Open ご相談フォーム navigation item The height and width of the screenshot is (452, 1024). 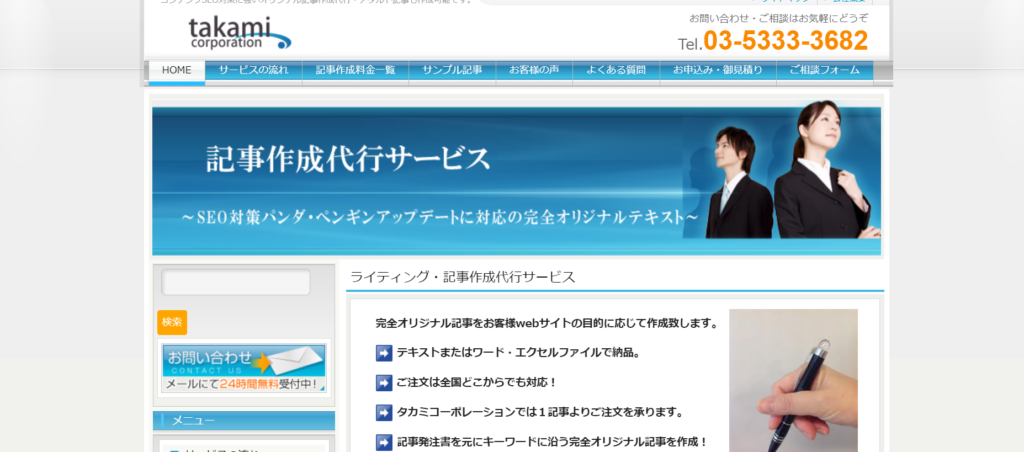click(x=825, y=71)
